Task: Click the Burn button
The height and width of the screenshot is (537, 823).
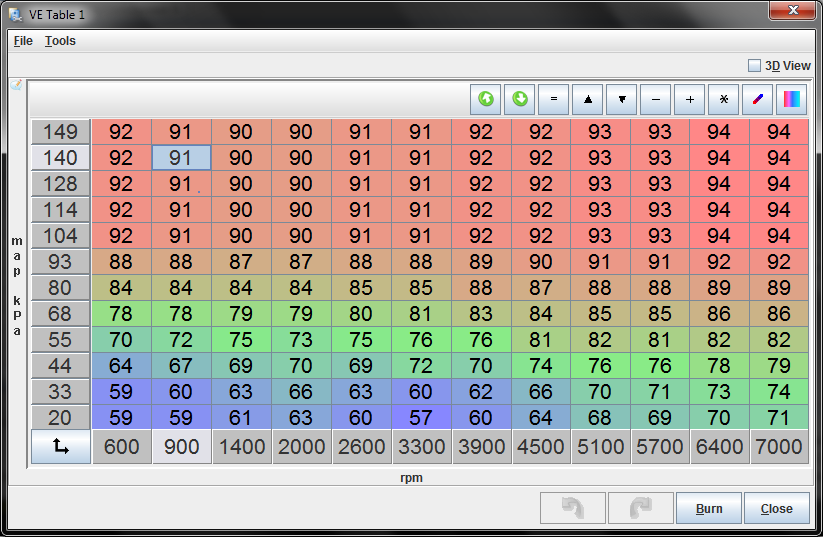Action: pos(708,508)
